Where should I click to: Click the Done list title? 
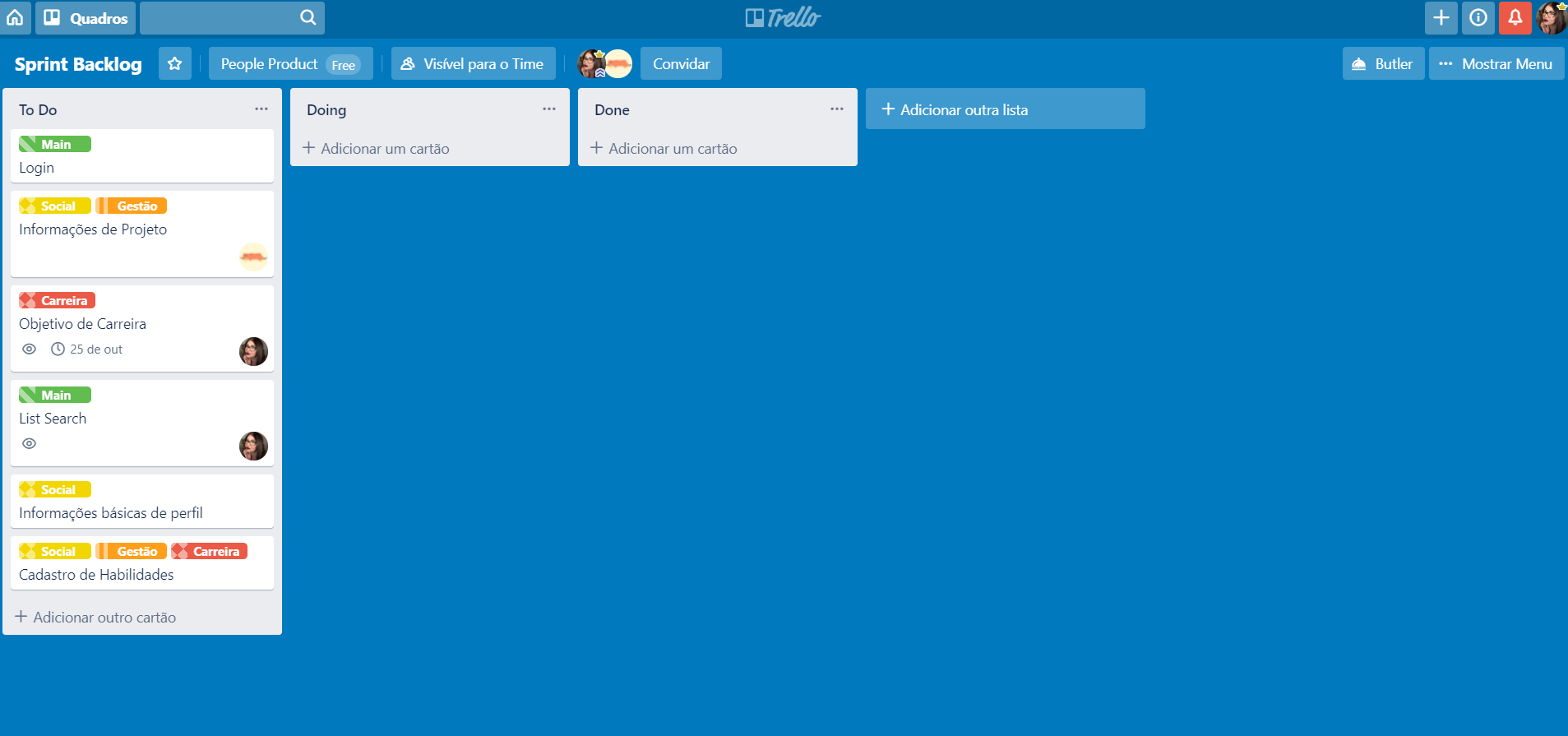coord(612,110)
